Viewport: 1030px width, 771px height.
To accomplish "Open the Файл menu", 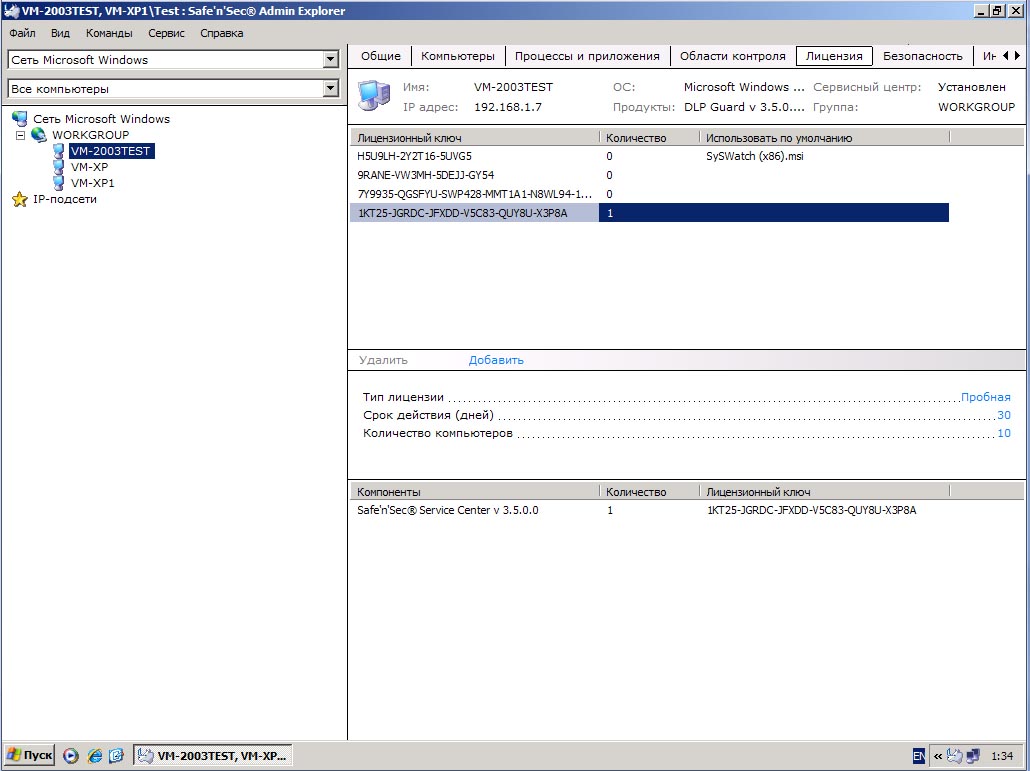I will [x=22, y=33].
